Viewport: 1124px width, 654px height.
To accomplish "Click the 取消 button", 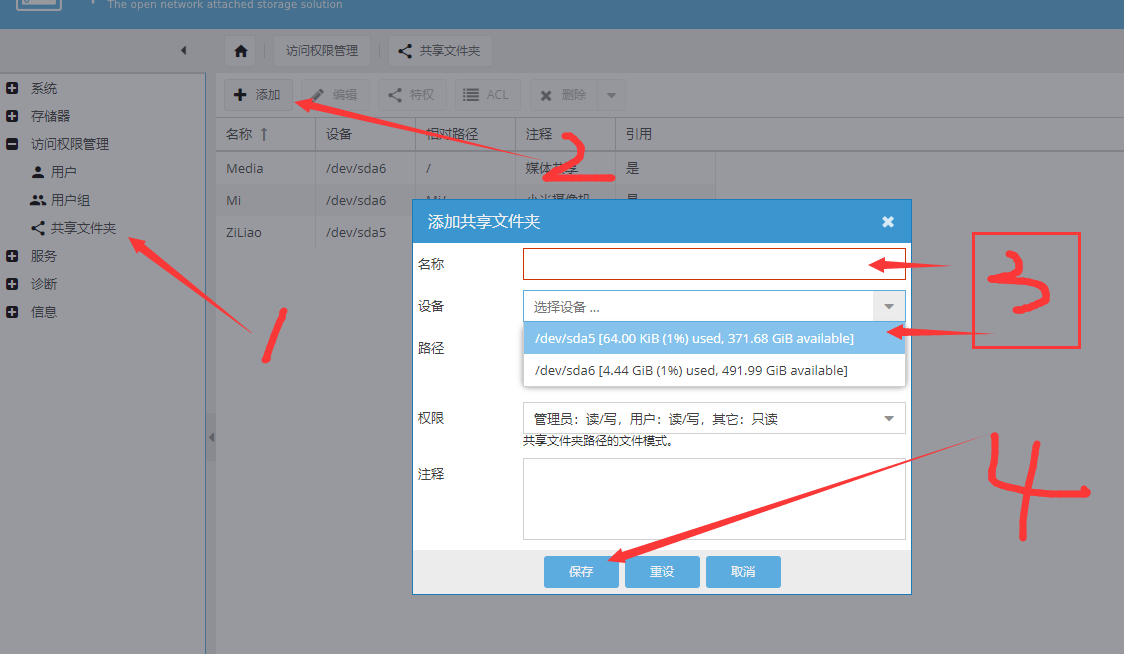I will pos(743,572).
